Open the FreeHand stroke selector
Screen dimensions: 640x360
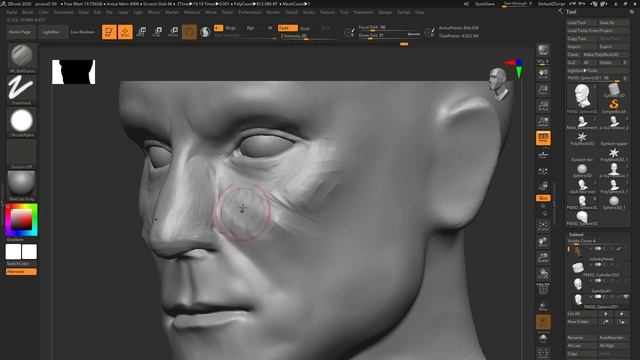[x=22, y=88]
